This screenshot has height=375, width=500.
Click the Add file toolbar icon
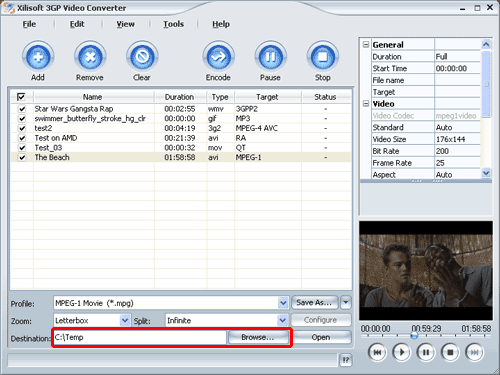point(38,57)
